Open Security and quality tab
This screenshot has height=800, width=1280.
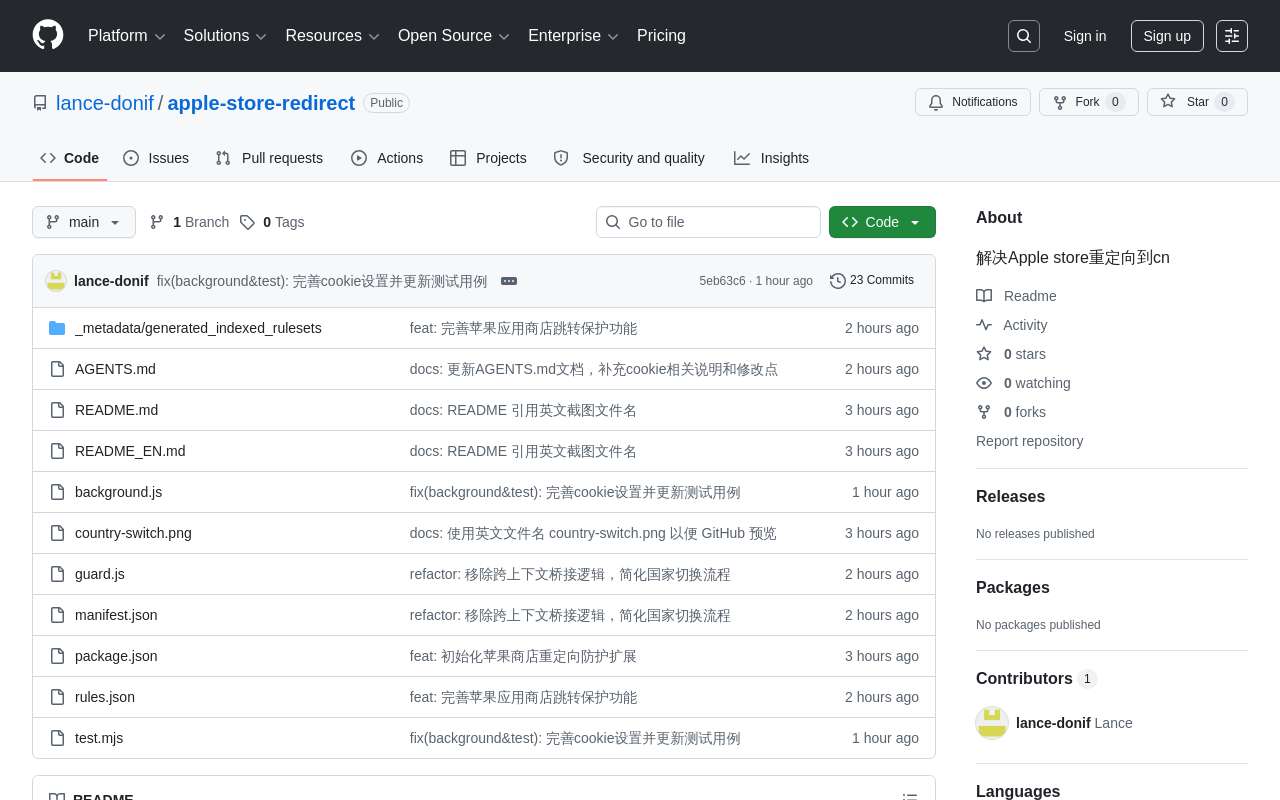629,158
